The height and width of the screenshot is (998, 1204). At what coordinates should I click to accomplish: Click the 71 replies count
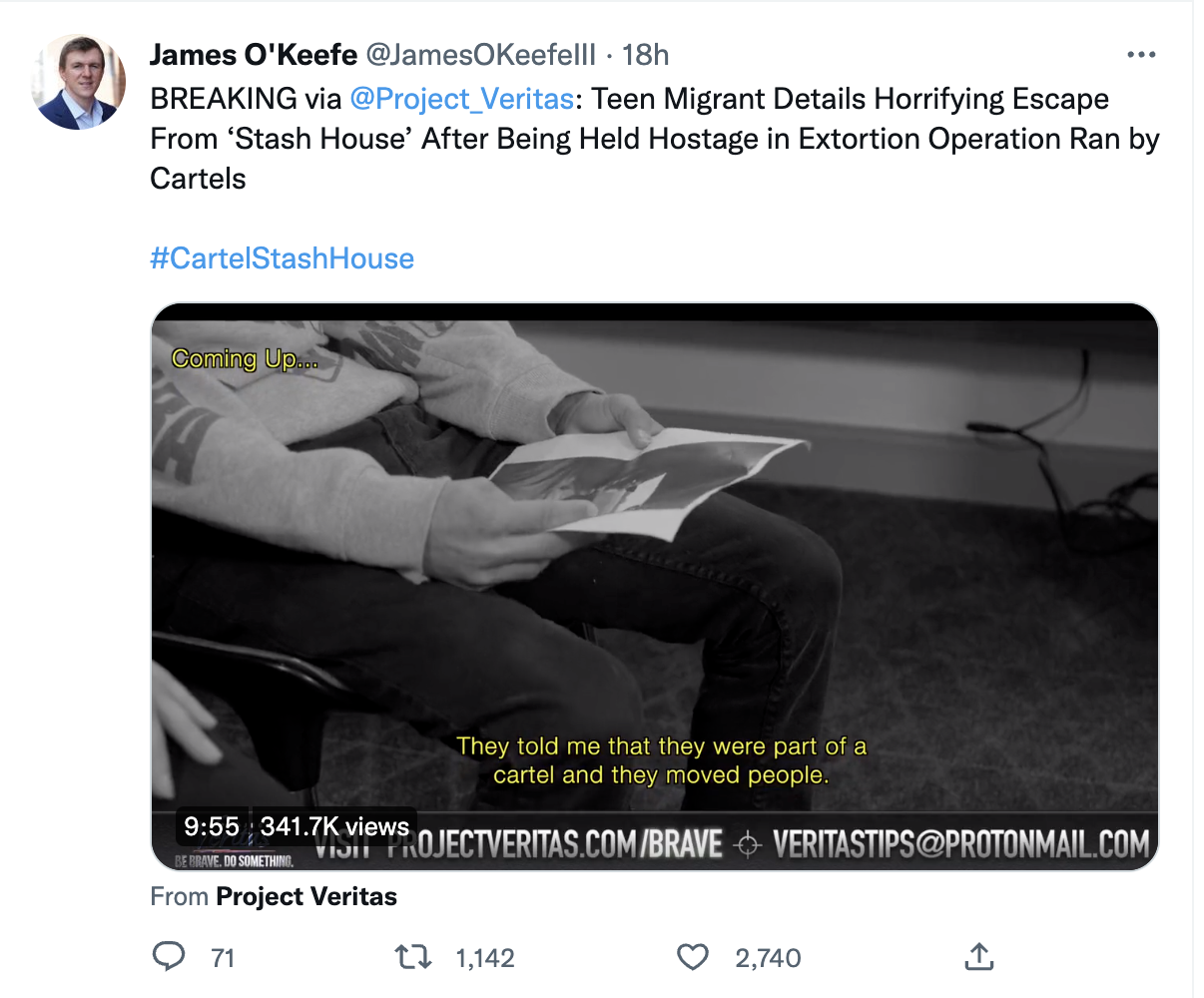[224, 958]
